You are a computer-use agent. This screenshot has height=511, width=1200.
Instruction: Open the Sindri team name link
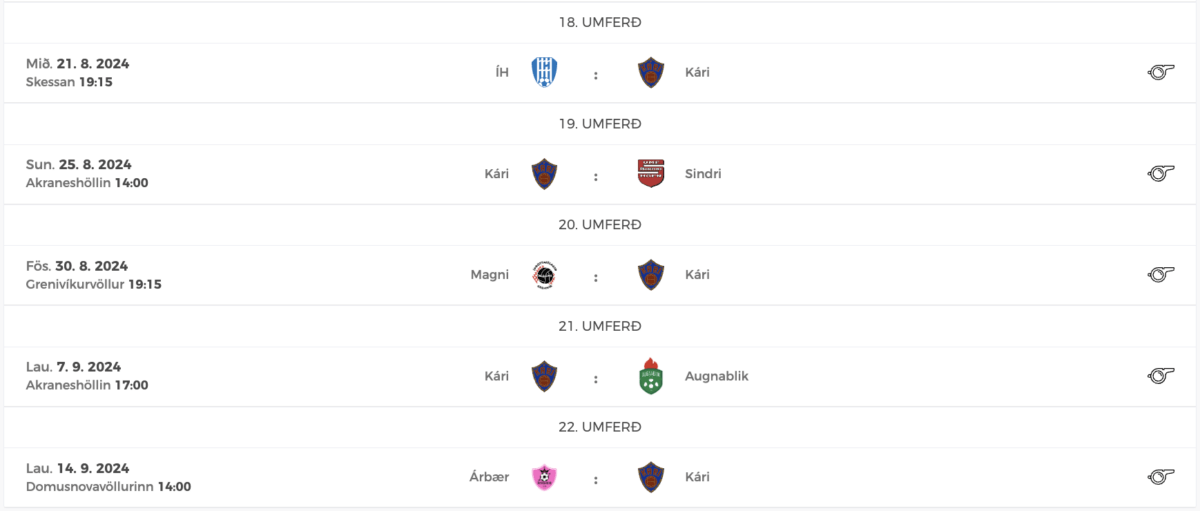703,174
